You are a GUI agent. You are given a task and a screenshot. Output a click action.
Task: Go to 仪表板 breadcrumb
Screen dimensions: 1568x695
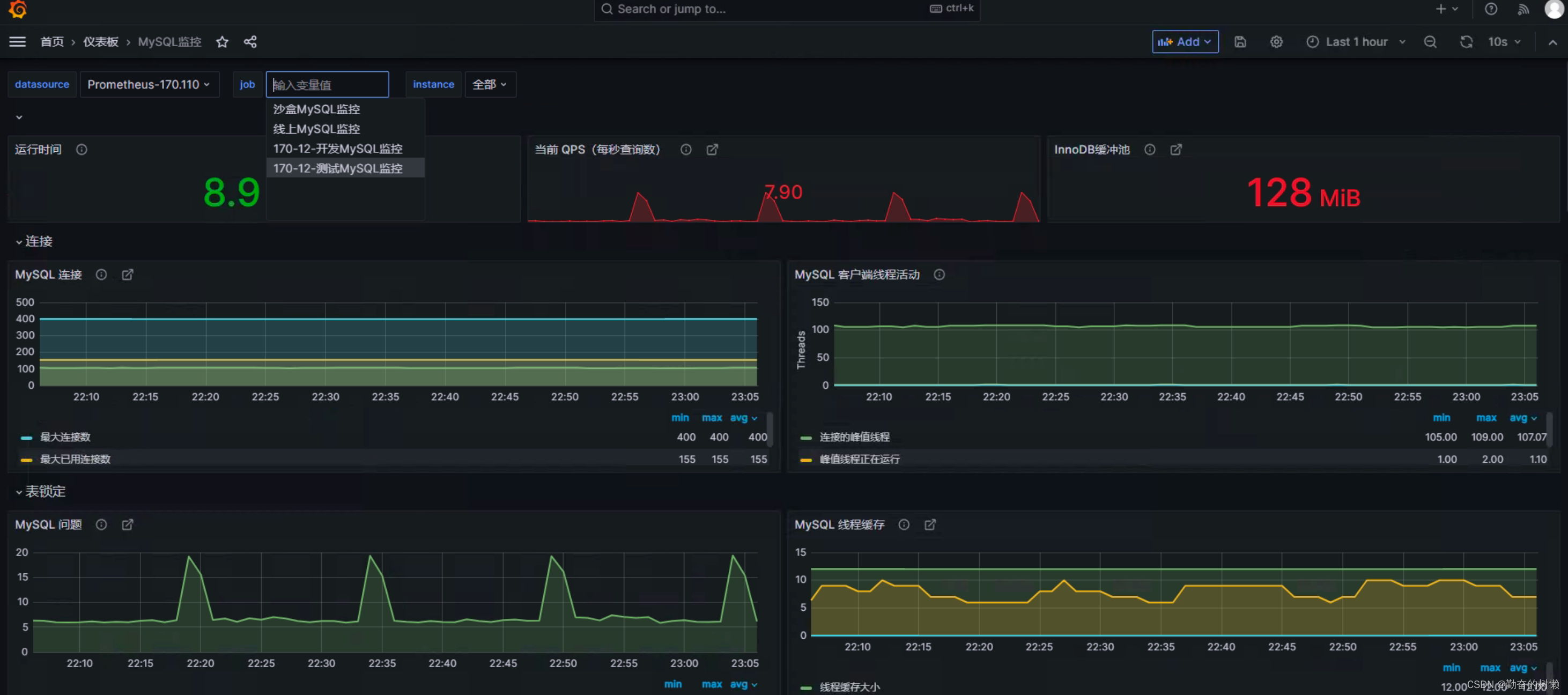coord(100,41)
